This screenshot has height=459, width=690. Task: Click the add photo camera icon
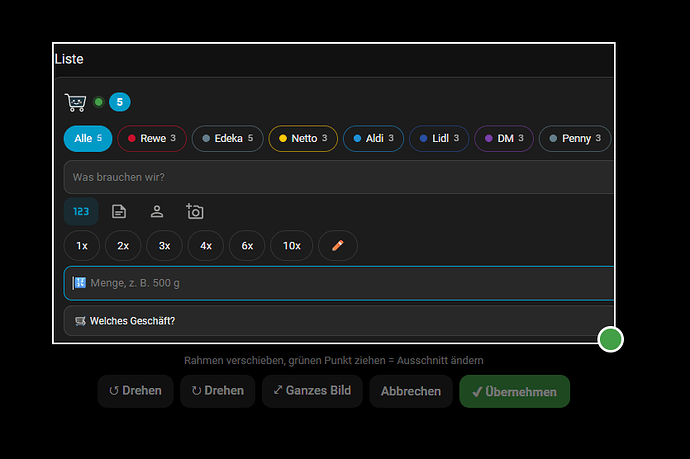[x=195, y=211]
